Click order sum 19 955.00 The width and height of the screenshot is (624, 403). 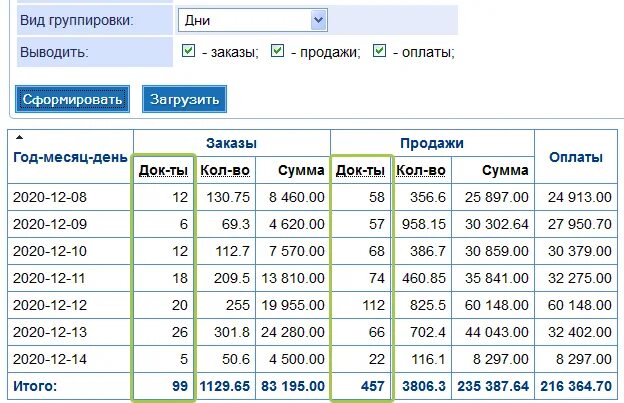pyautogui.click(x=293, y=305)
